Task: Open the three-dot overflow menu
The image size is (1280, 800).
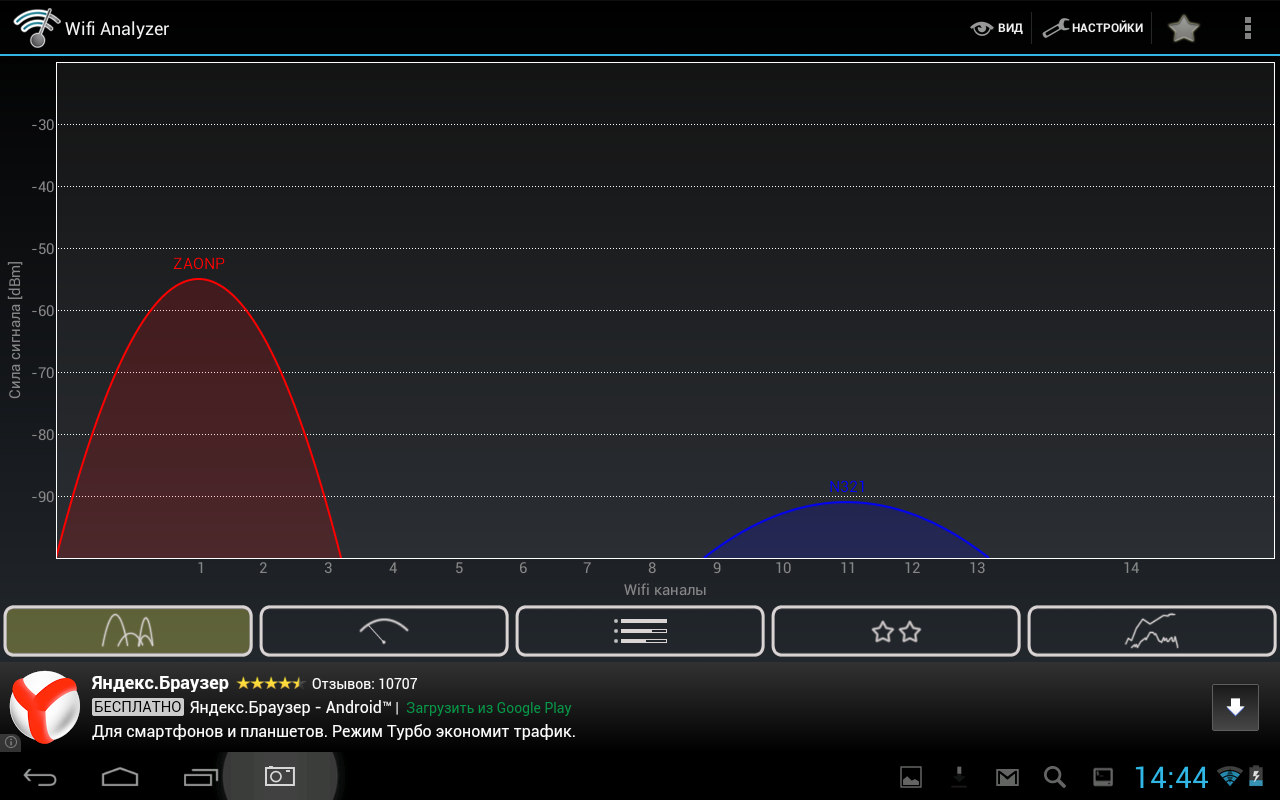Action: click(x=1247, y=28)
